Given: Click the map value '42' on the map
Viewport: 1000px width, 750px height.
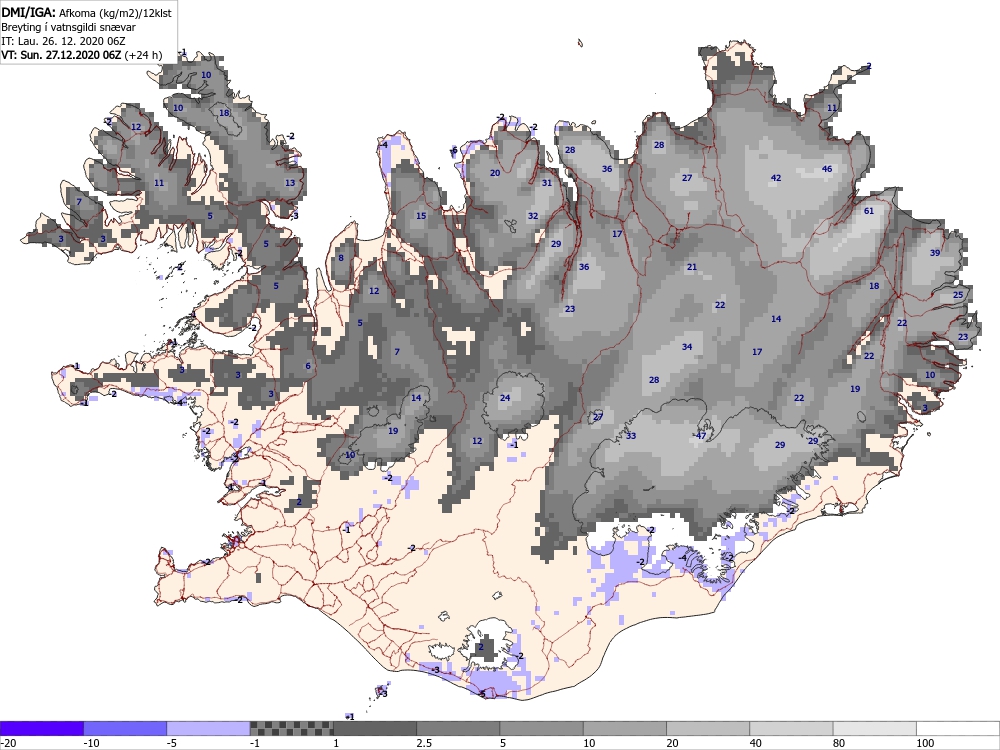Looking at the screenshot, I should coord(776,178).
